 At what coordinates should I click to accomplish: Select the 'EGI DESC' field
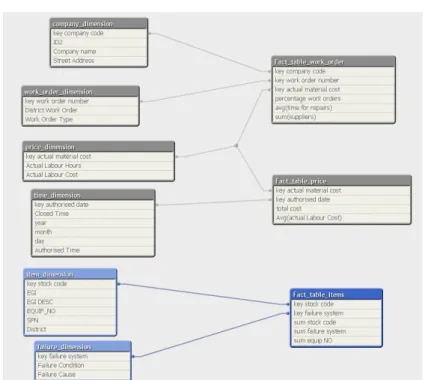click(70, 302)
